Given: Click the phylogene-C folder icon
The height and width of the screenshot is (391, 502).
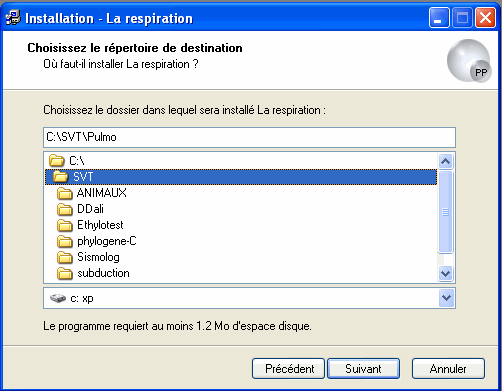Looking at the screenshot, I should coord(64,241).
